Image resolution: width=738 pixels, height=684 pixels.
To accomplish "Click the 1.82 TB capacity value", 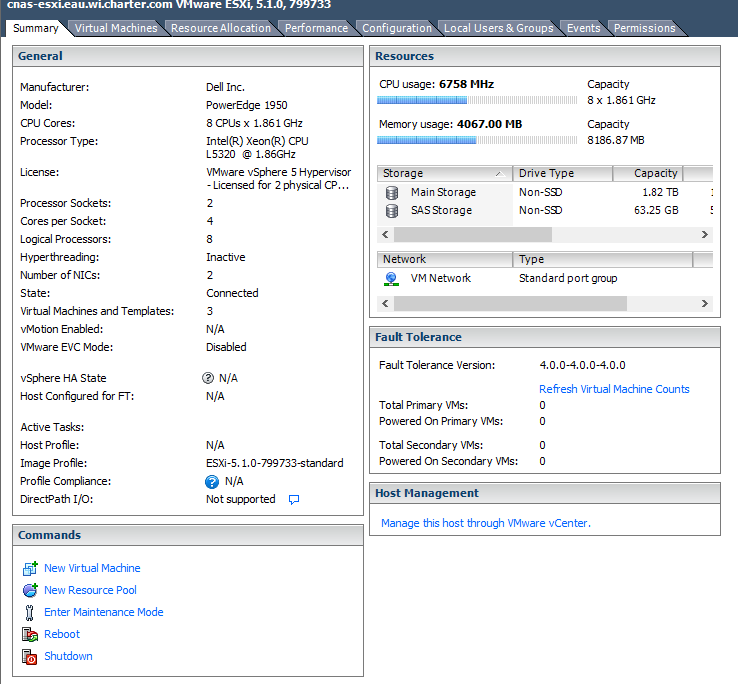I will click(x=660, y=193).
